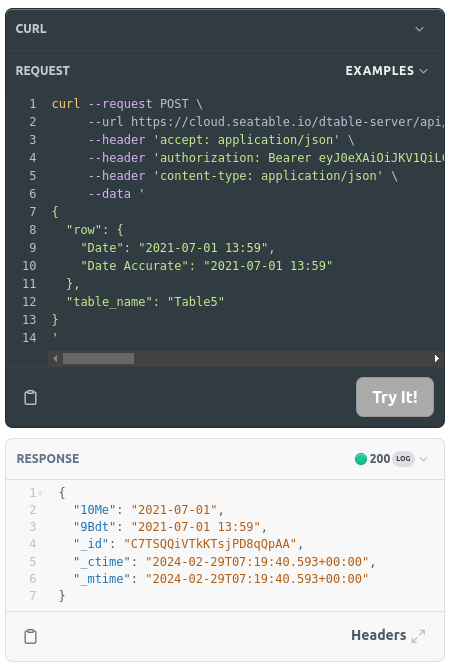Click the Try It! button
Image resolution: width=452 pixels, height=668 pixels.
[x=395, y=397]
